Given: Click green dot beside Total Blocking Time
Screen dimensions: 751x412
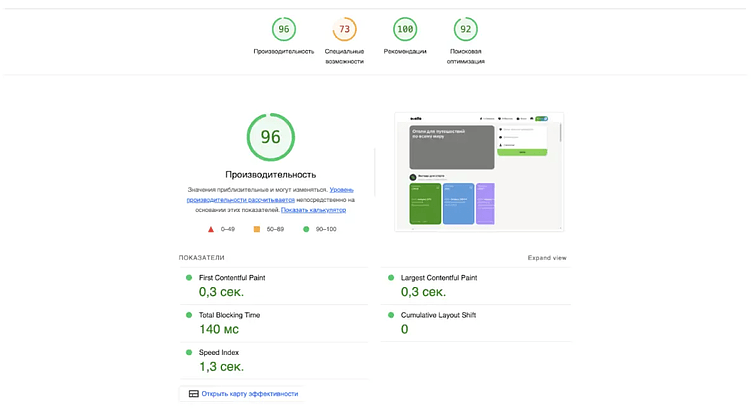Looking at the screenshot, I should pyautogui.click(x=189, y=315).
